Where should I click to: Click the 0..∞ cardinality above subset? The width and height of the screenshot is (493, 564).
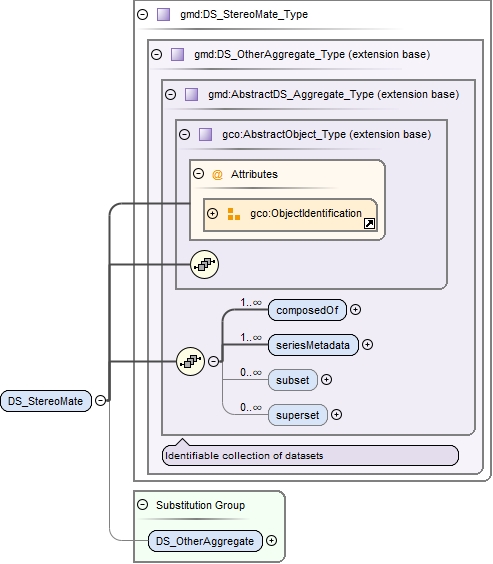(x=251, y=372)
